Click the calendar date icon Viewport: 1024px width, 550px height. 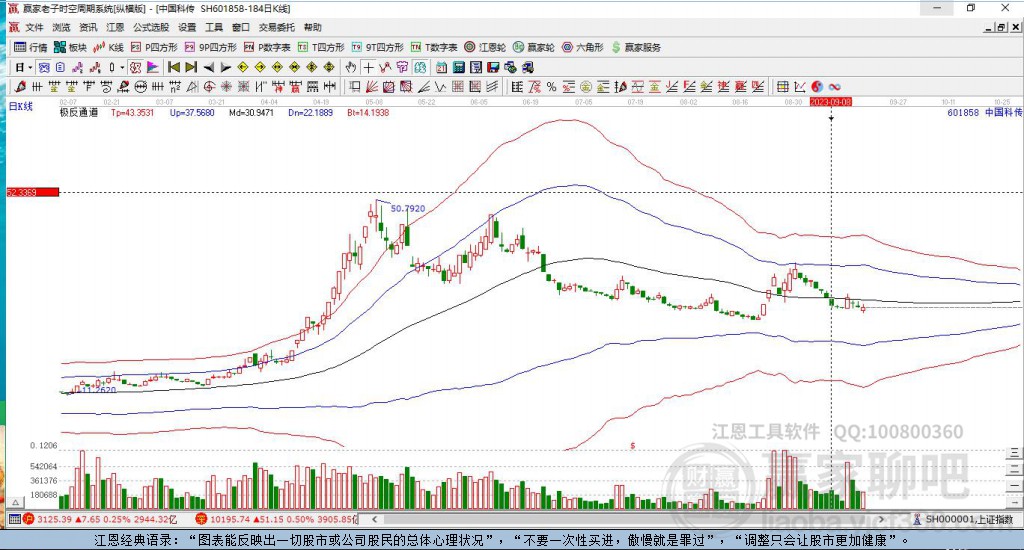(x=441, y=67)
